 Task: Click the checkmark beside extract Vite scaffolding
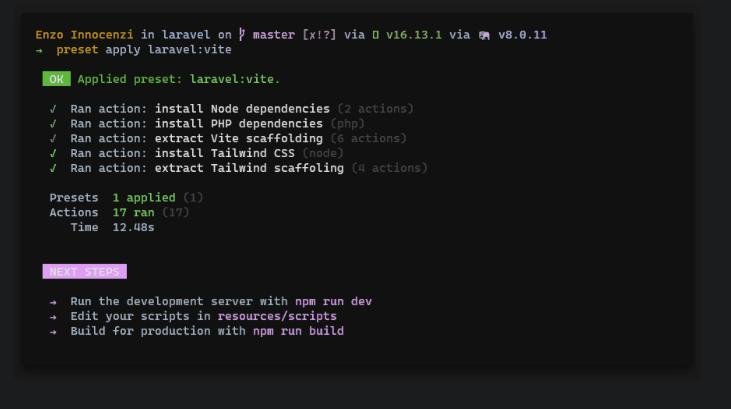52,139
